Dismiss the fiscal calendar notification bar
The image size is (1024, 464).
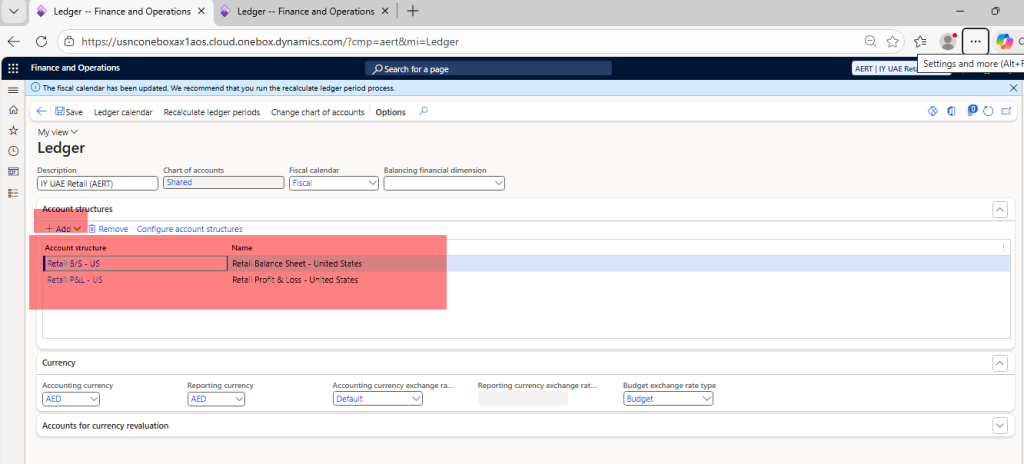coord(1013,88)
